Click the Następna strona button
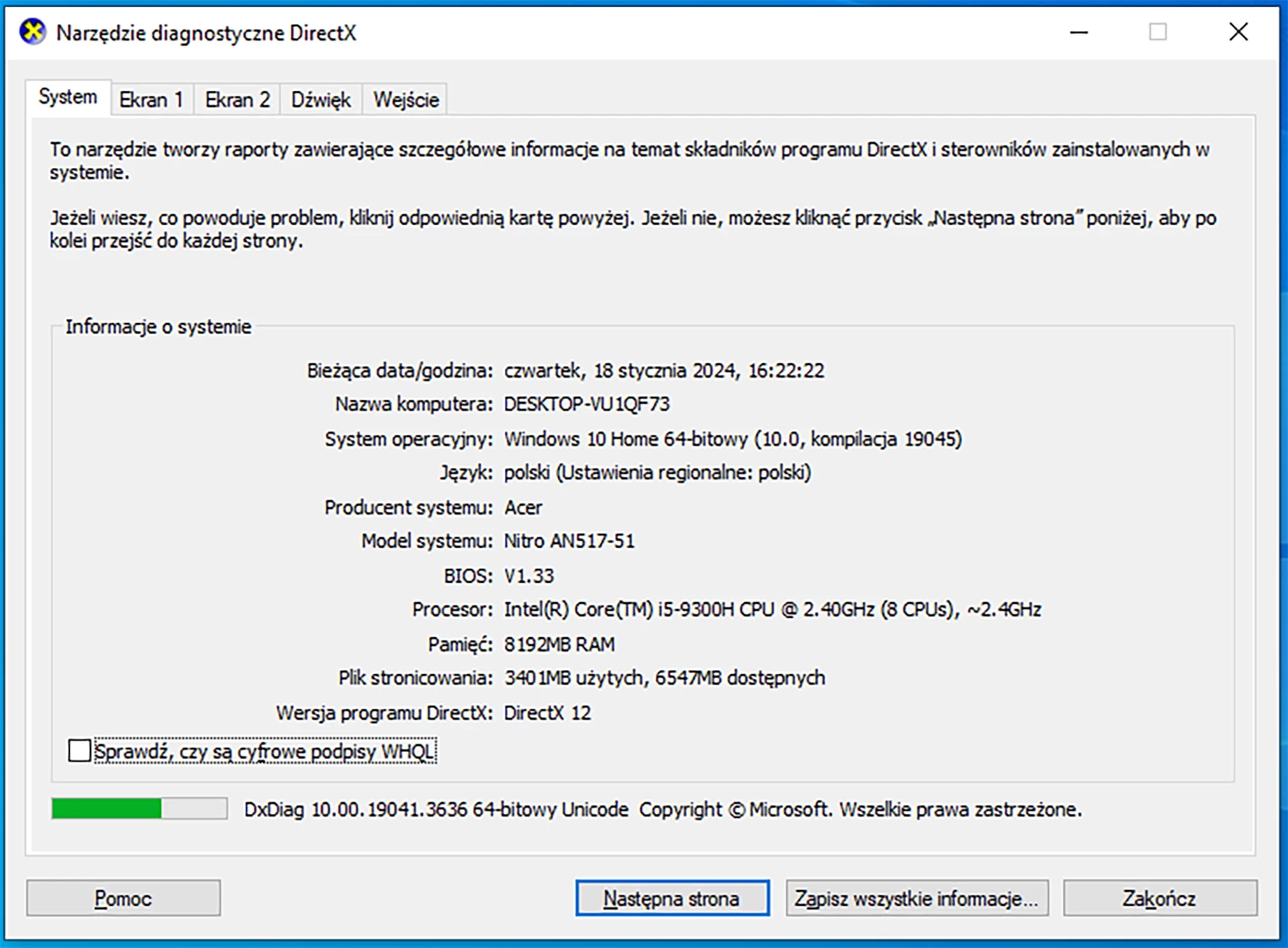This screenshot has height=948, width=1288. tap(672, 898)
